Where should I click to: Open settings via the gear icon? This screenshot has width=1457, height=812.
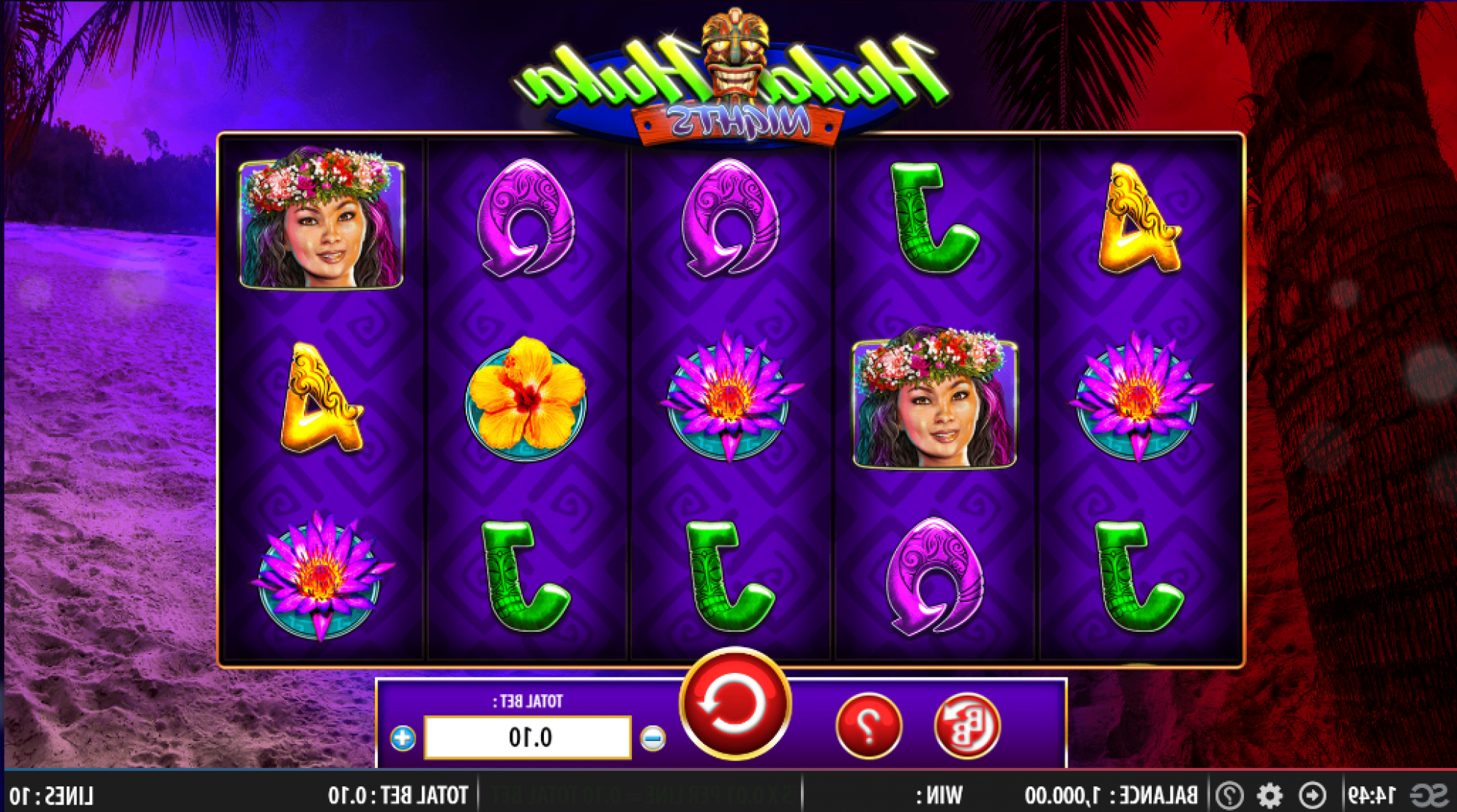click(x=1270, y=795)
